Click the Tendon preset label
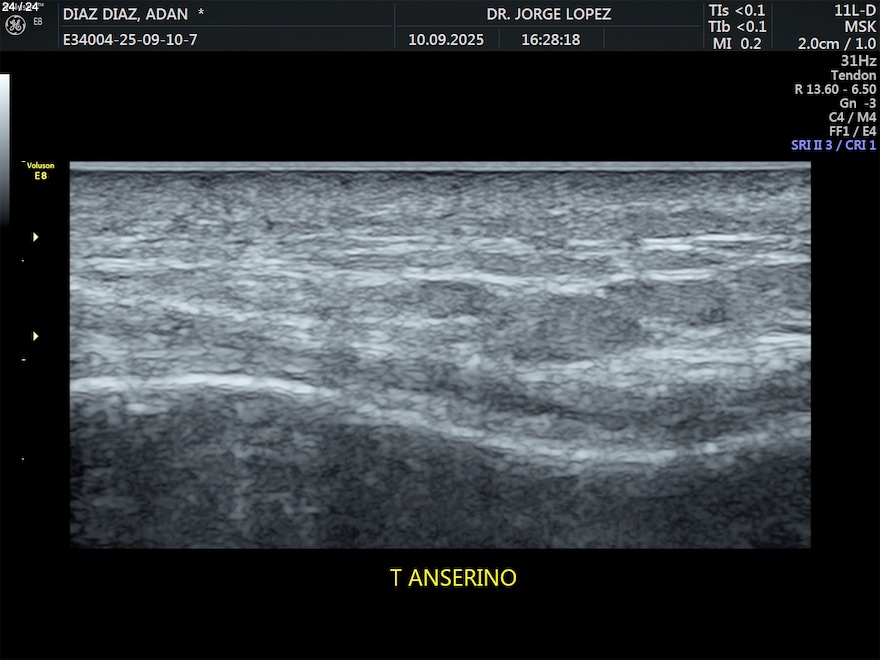The height and width of the screenshot is (660, 880). pos(853,75)
